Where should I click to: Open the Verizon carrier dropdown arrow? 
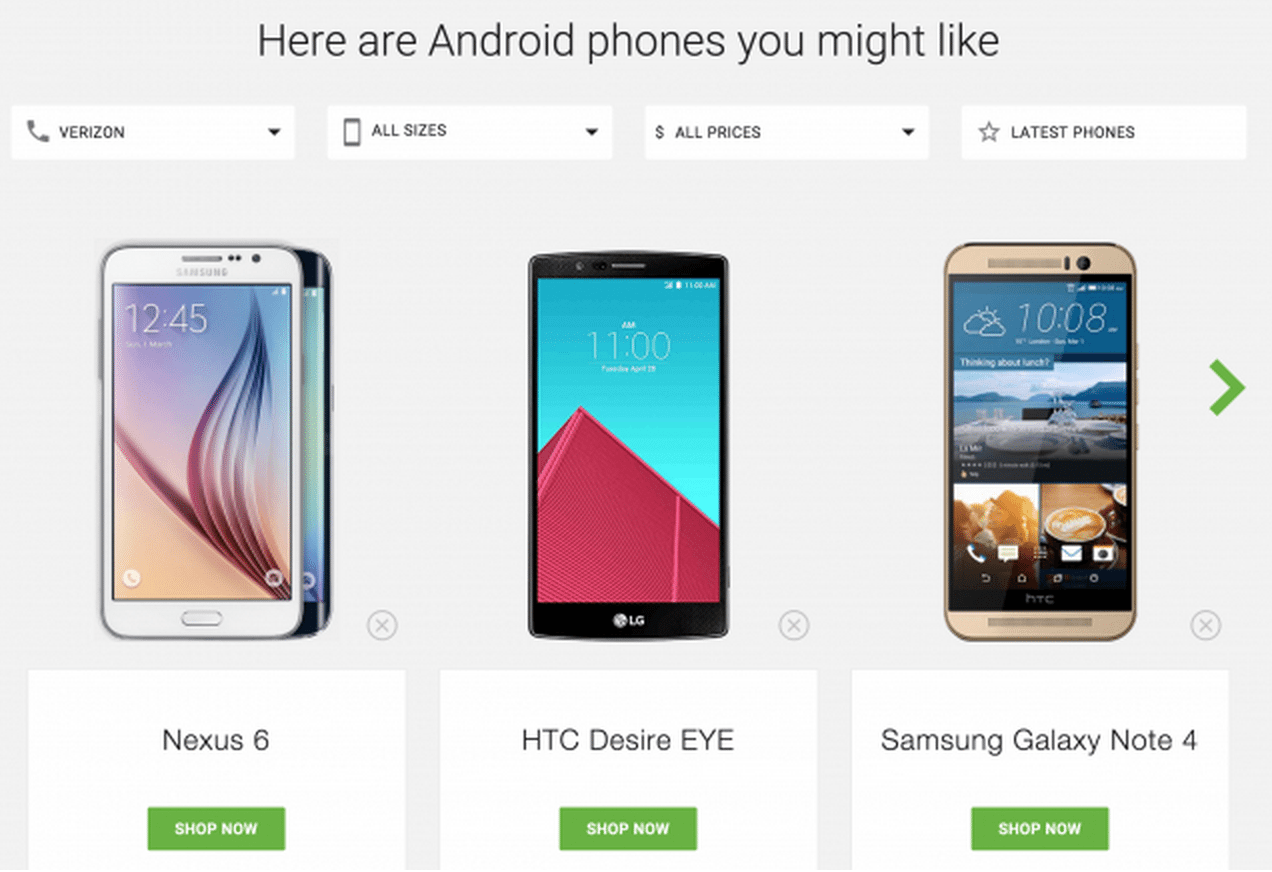[x=274, y=132]
